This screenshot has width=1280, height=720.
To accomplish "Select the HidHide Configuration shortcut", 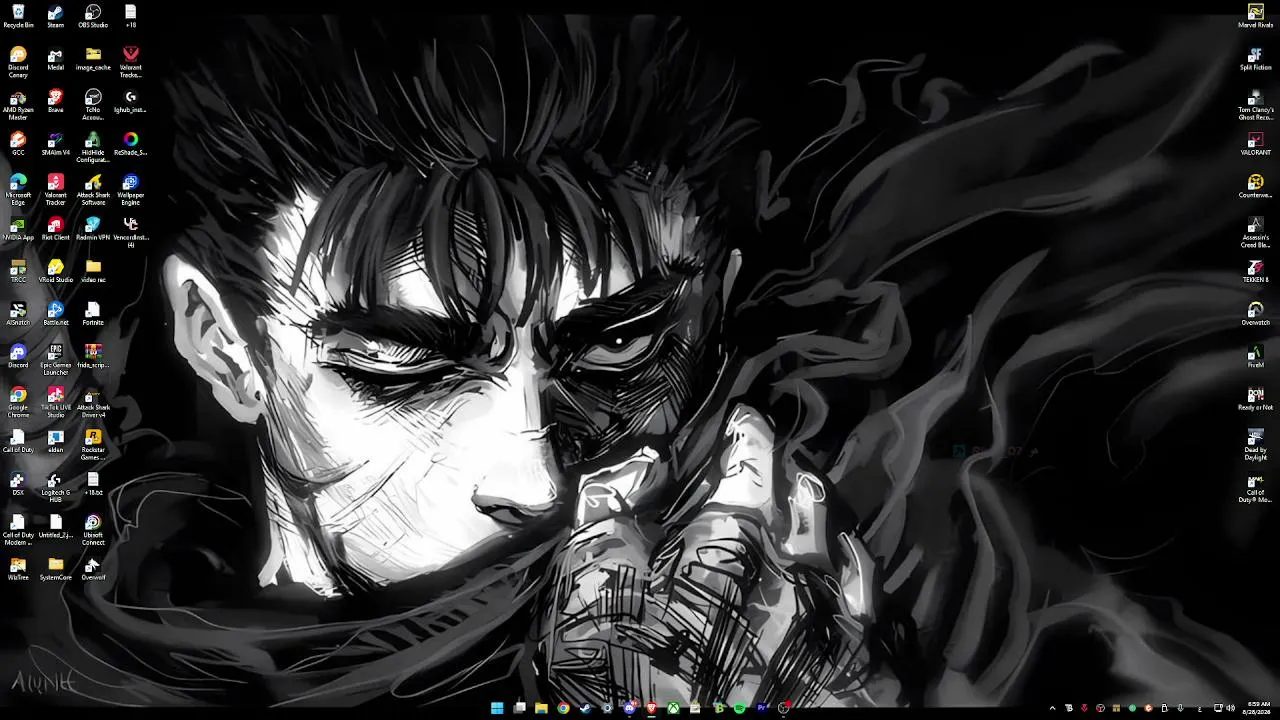I will pyautogui.click(x=93, y=148).
